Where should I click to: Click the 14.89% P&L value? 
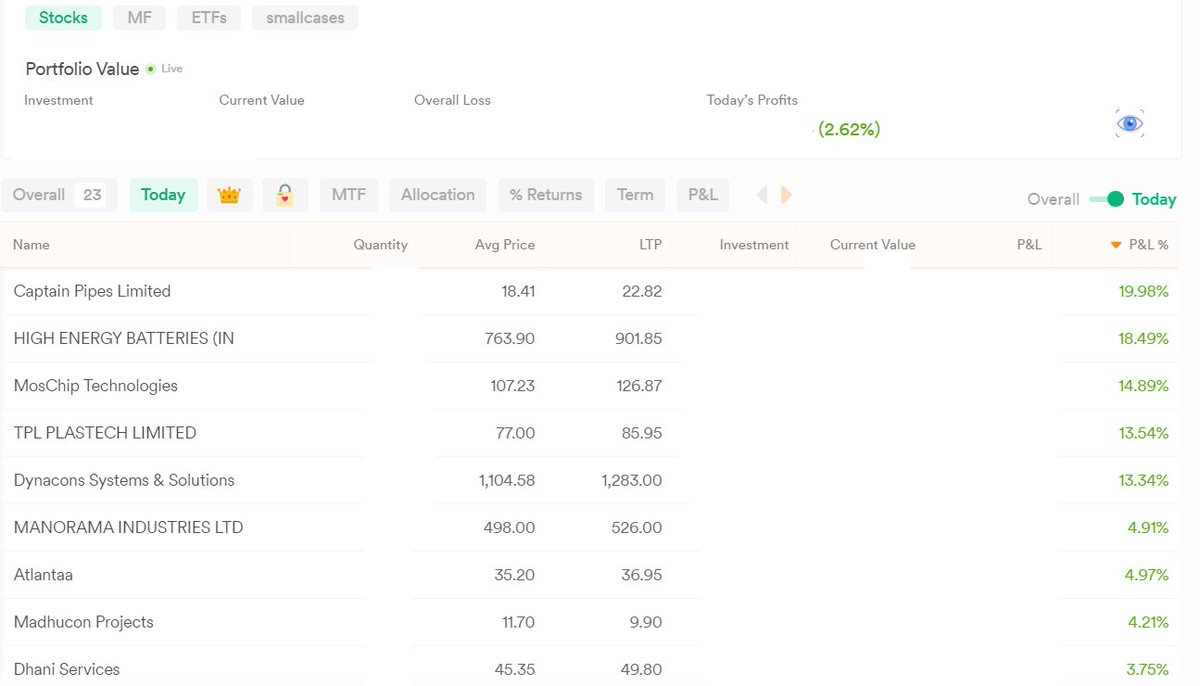point(1143,386)
